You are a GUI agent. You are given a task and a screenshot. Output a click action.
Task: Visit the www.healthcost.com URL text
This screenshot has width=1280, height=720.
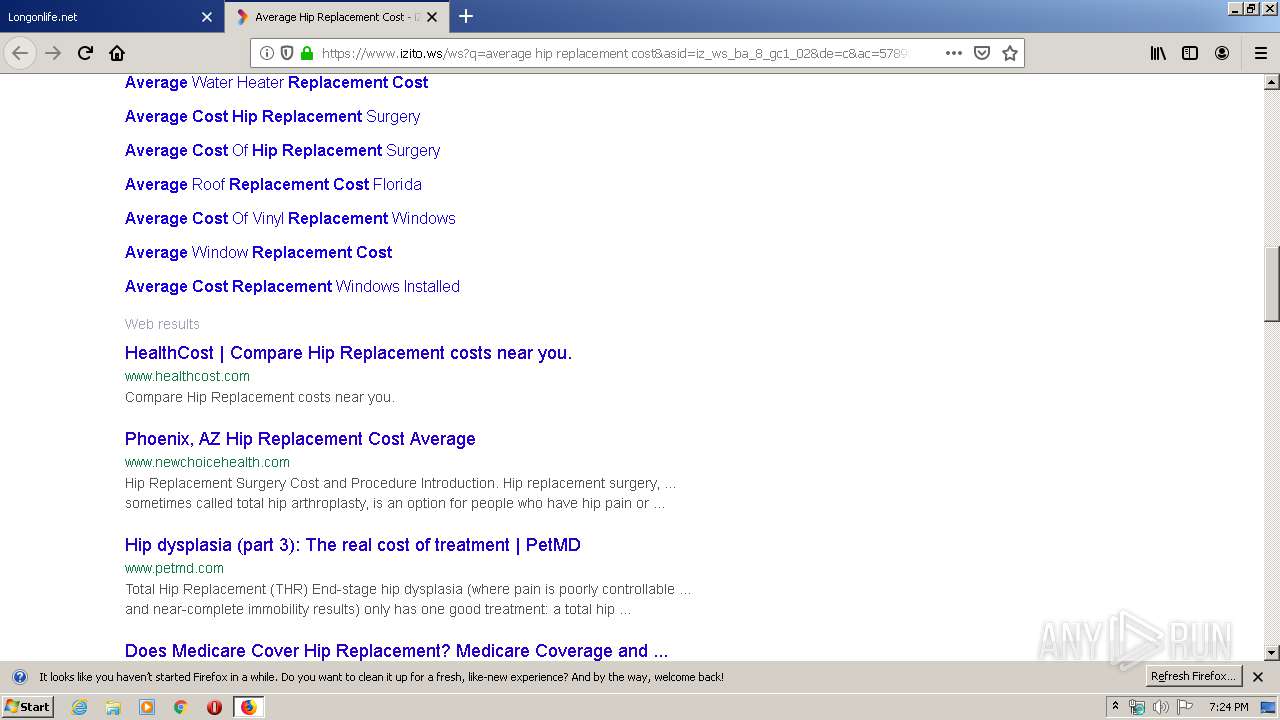click(187, 376)
